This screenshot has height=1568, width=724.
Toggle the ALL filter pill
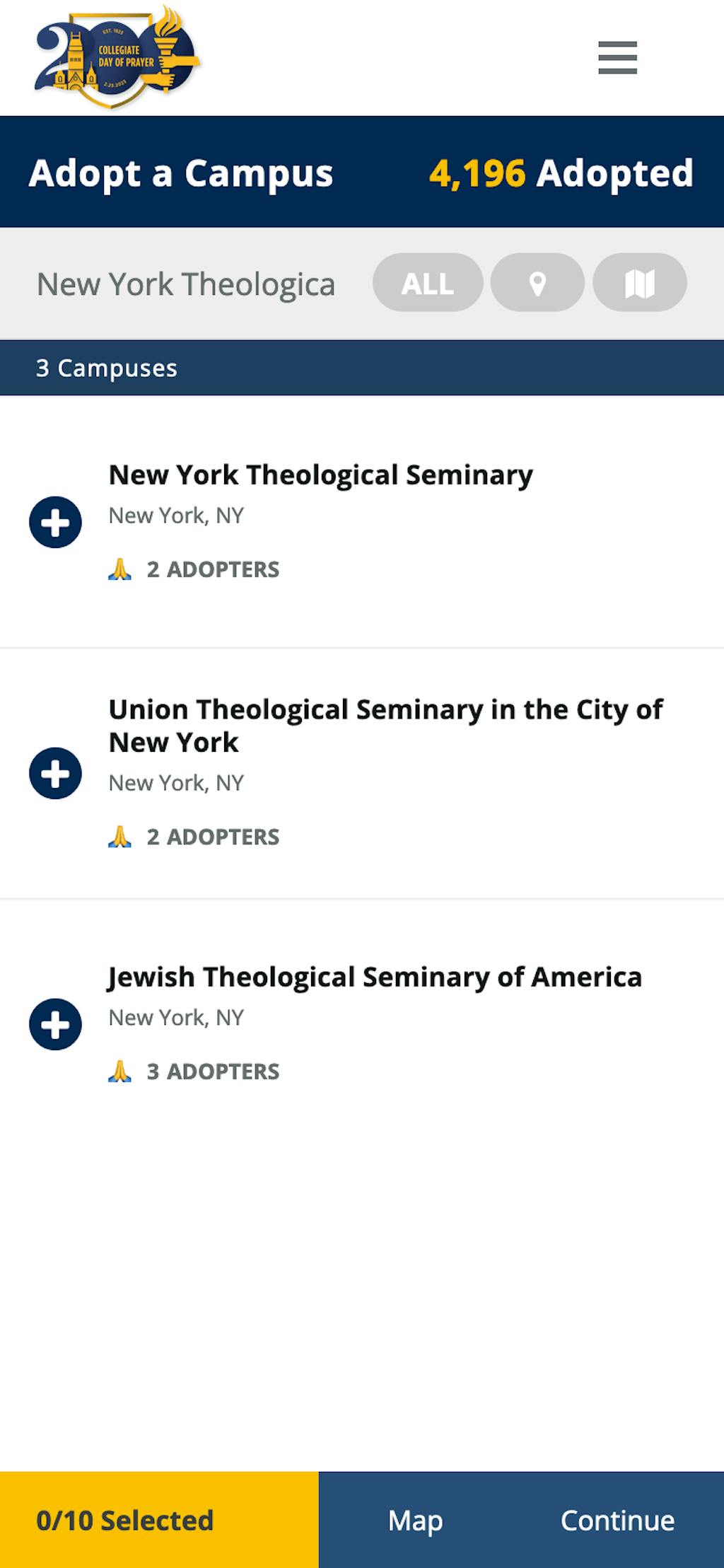point(428,283)
